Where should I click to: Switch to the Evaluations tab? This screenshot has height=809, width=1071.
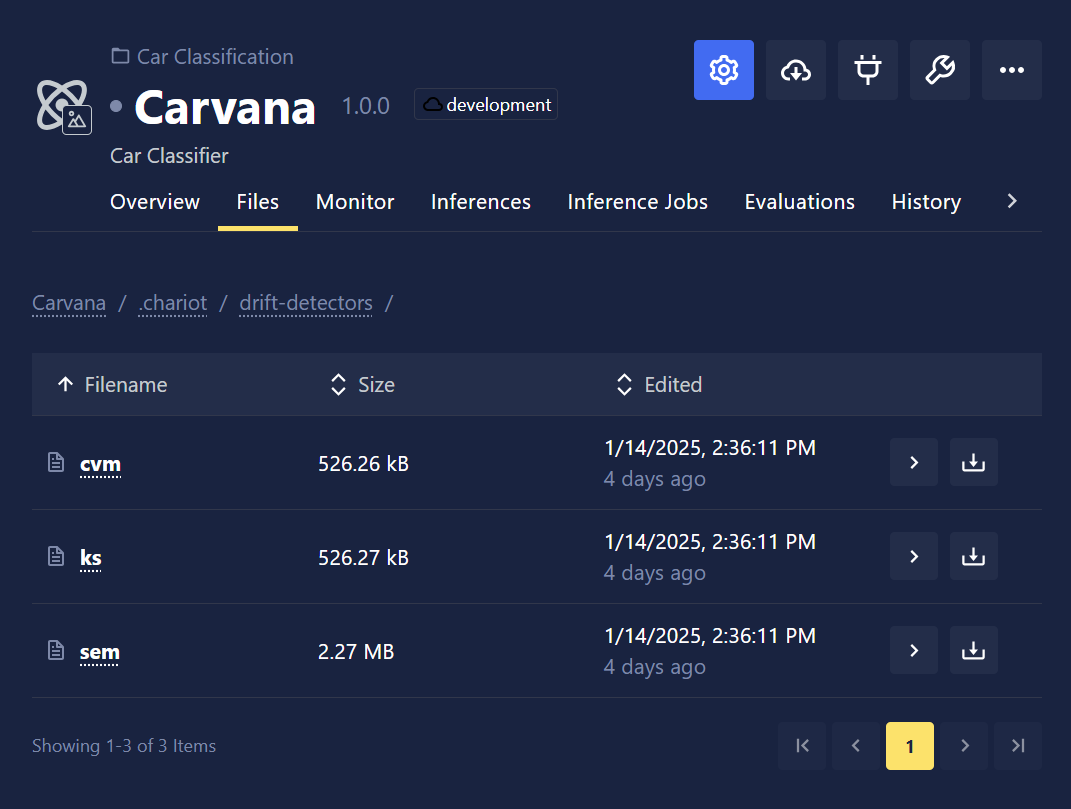point(799,202)
